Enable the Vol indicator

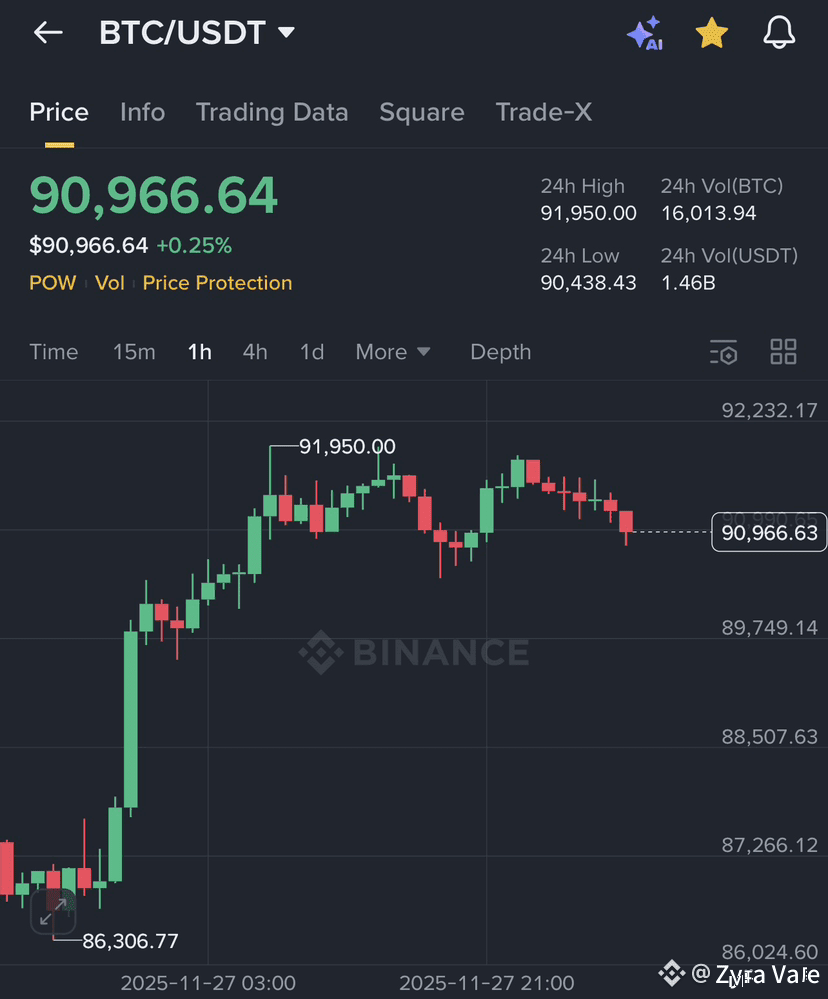click(x=110, y=283)
